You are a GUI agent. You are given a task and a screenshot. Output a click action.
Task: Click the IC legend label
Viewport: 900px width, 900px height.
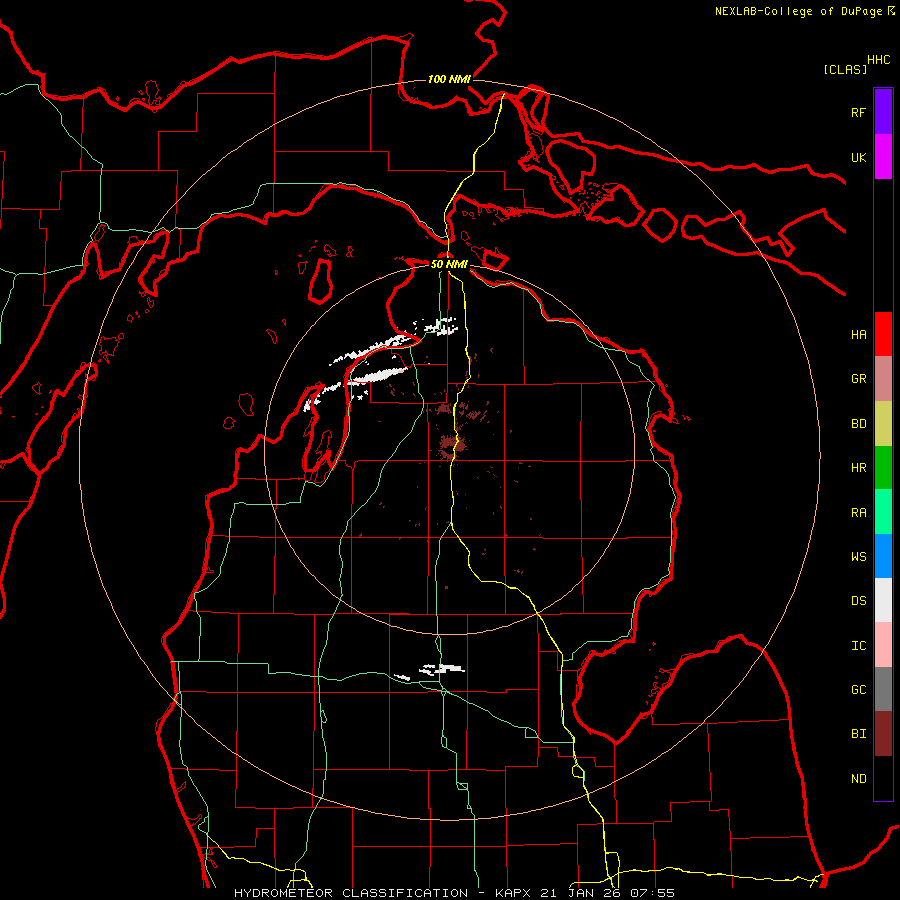pyautogui.click(x=858, y=646)
